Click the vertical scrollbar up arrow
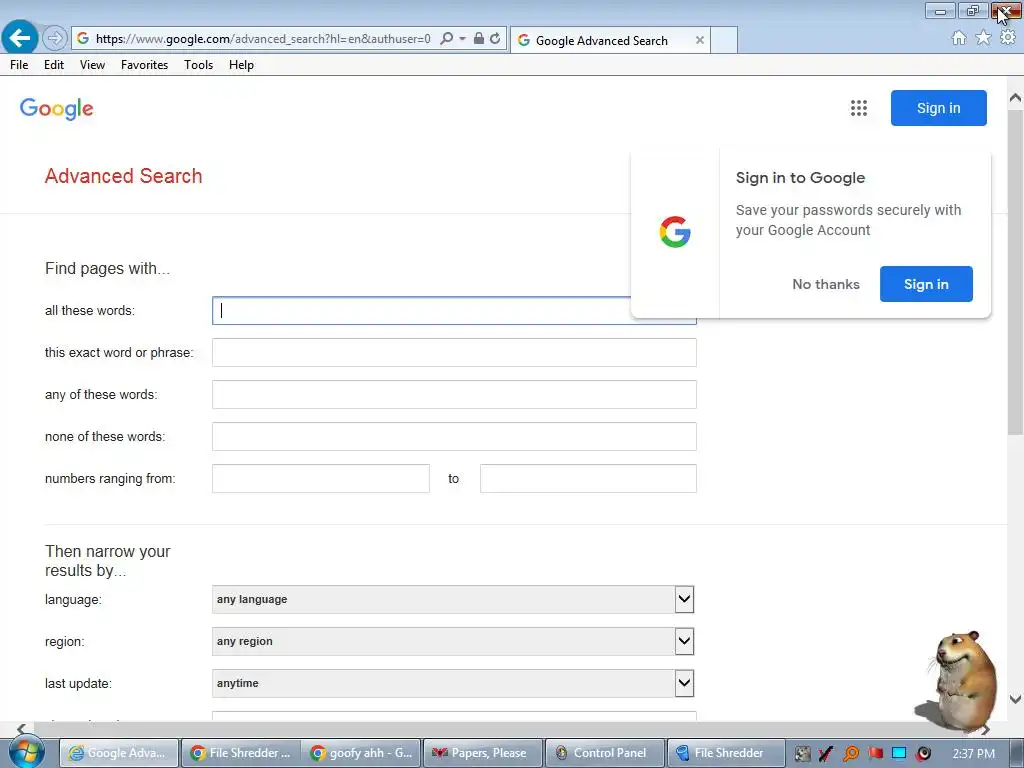 click(x=1015, y=98)
